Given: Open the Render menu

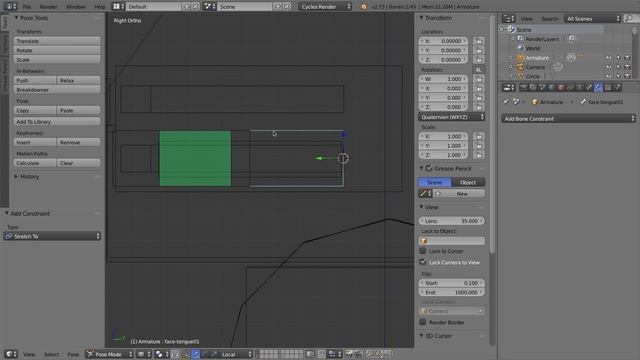Looking at the screenshot, I should pyautogui.click(x=49, y=7).
